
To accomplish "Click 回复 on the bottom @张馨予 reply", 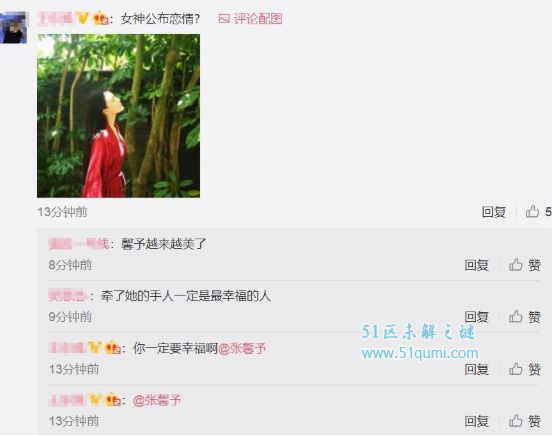I will point(476,421).
